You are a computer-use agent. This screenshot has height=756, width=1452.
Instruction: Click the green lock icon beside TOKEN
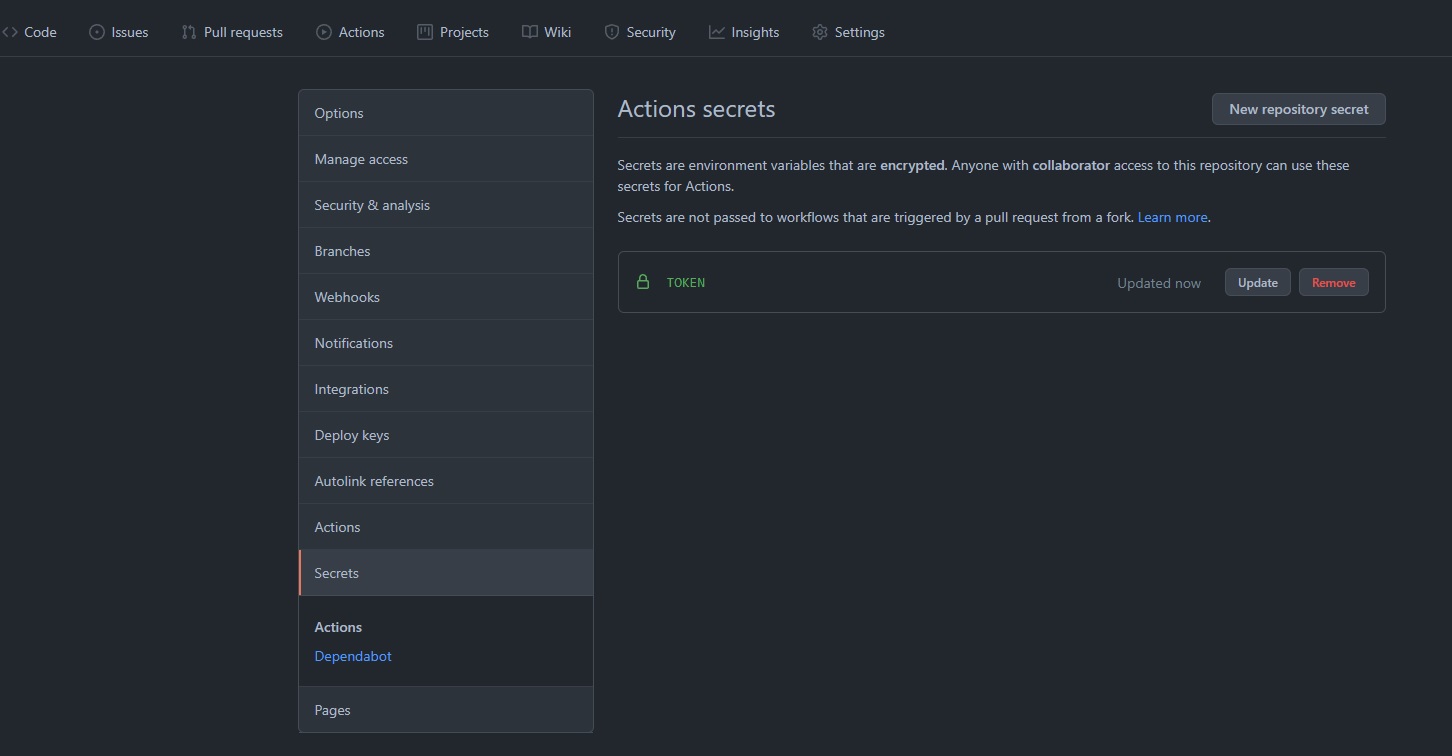coord(643,282)
